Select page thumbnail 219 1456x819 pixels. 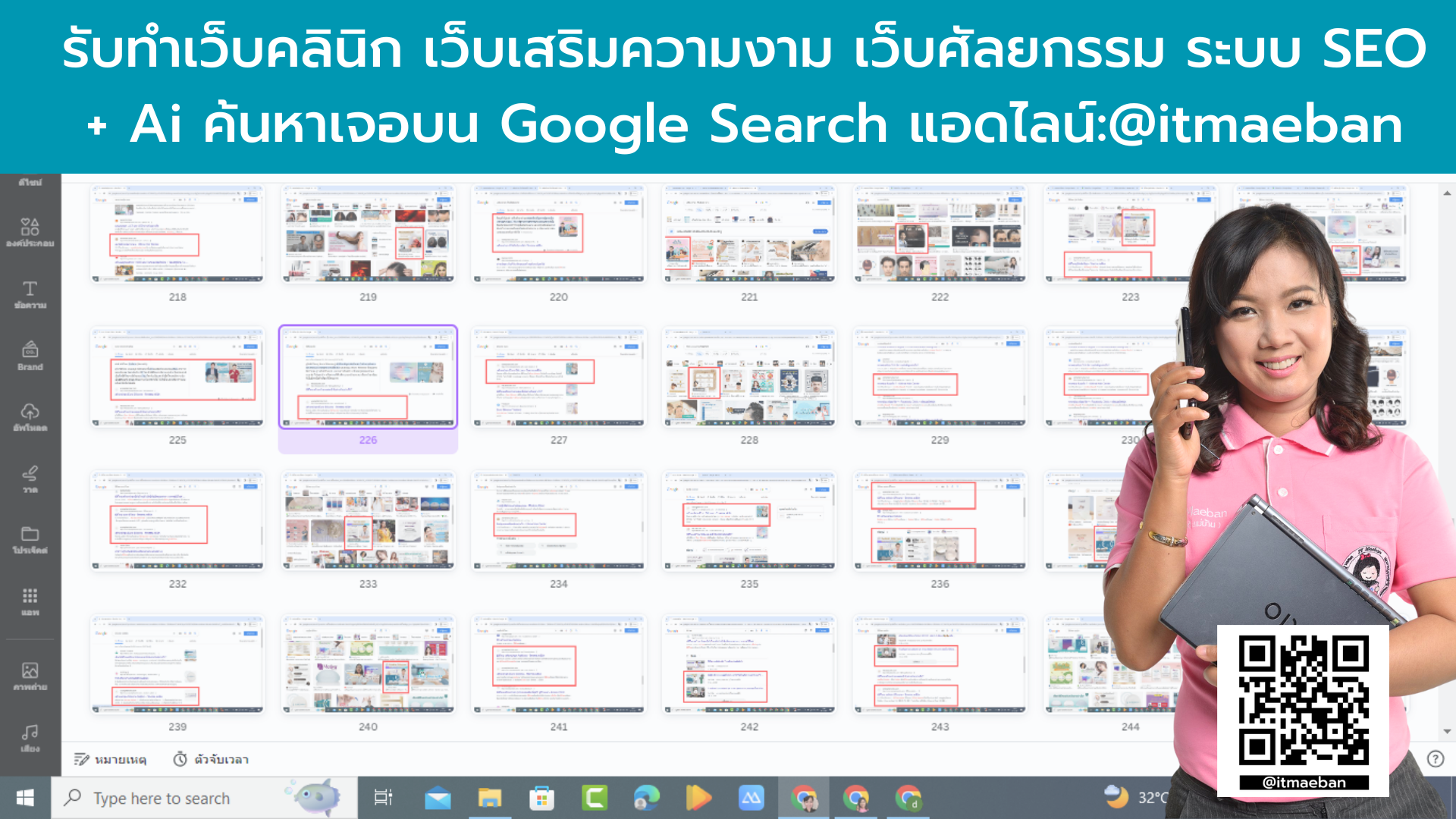click(368, 234)
